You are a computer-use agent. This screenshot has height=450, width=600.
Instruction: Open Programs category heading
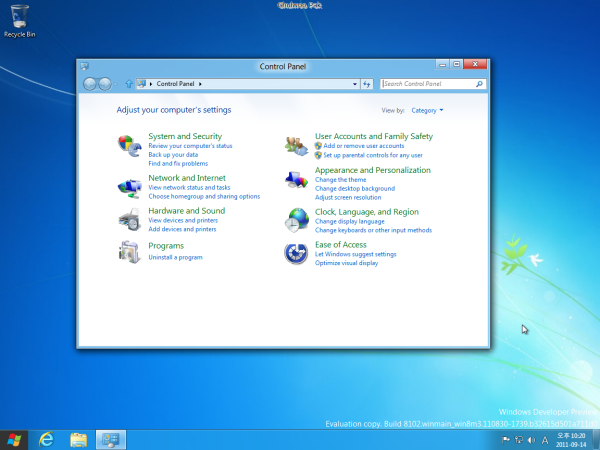click(x=166, y=246)
